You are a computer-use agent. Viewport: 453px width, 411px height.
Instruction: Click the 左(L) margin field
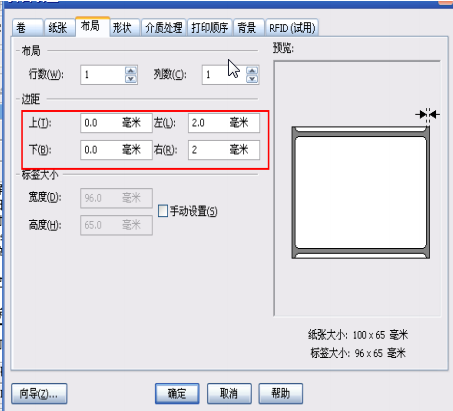point(224,123)
